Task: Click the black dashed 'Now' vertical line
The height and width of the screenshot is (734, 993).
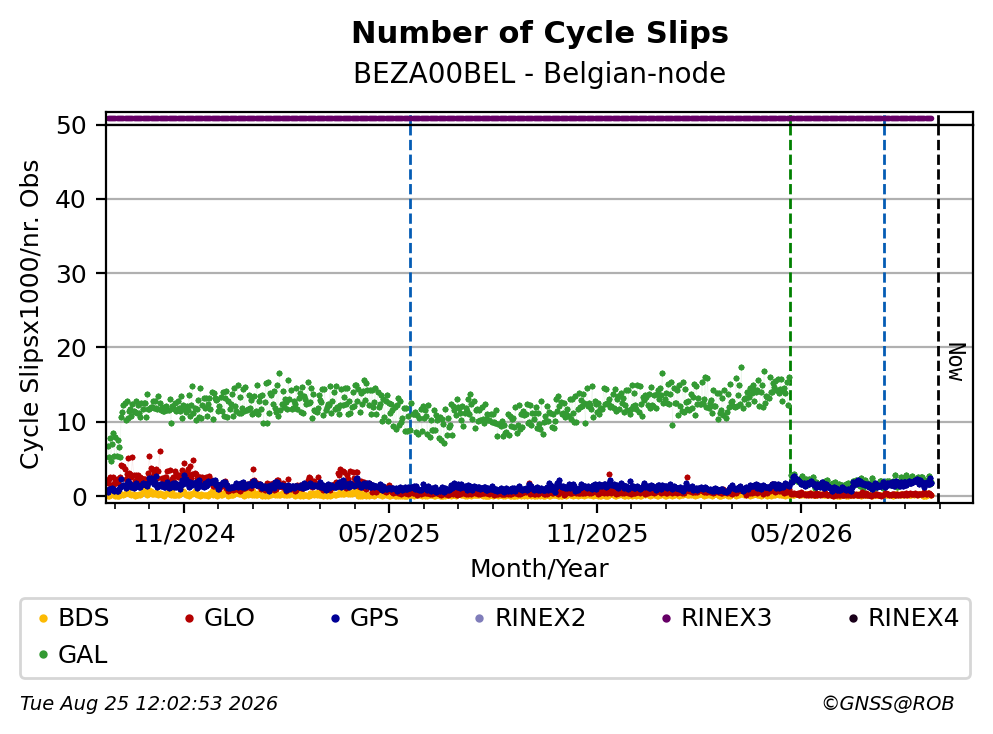Action: point(939,310)
